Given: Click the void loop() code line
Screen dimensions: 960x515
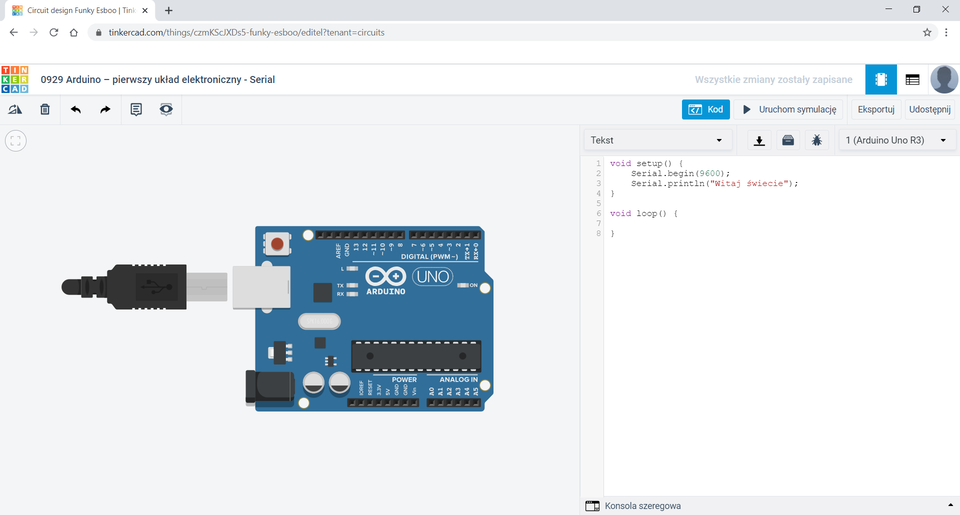Looking at the screenshot, I should (x=643, y=213).
